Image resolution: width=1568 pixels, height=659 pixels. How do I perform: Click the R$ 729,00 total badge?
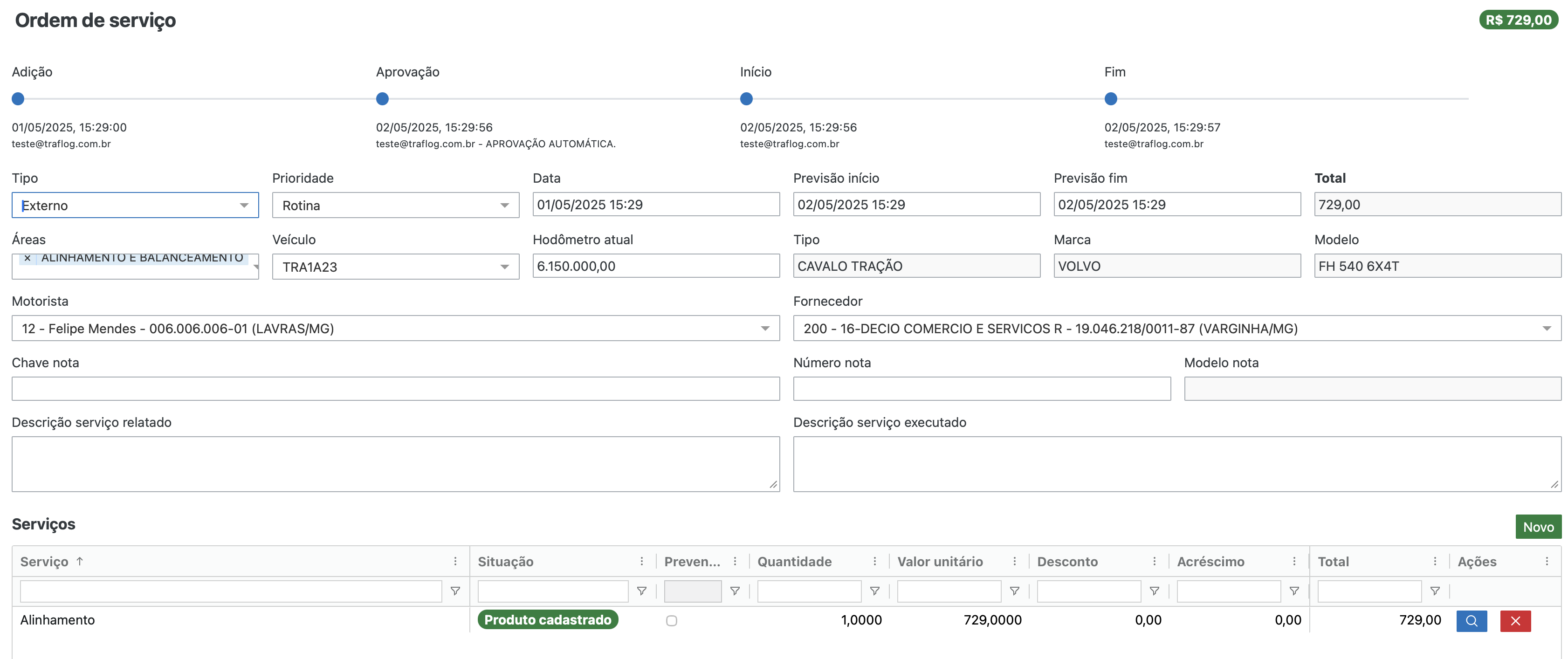click(x=1518, y=20)
